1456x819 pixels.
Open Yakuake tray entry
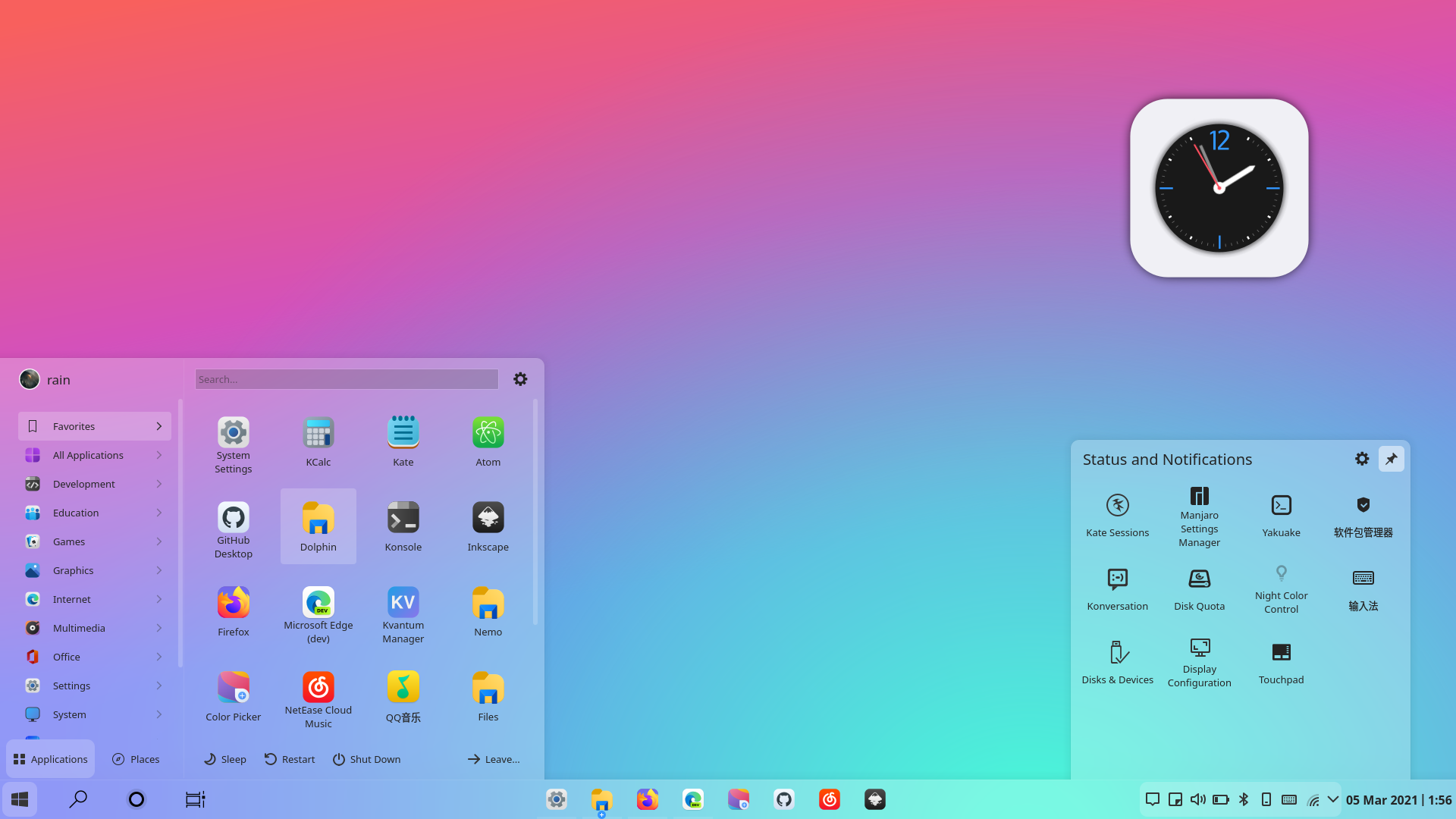[1281, 516]
